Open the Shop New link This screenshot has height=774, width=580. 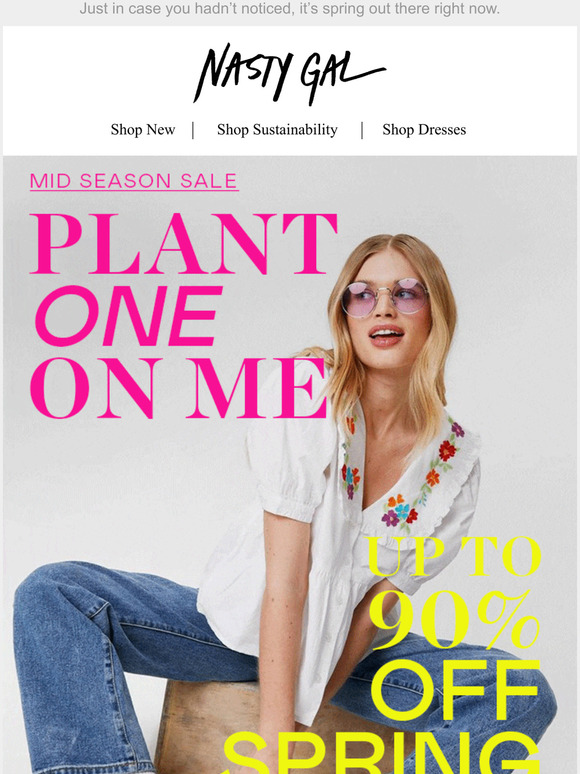[x=143, y=130]
